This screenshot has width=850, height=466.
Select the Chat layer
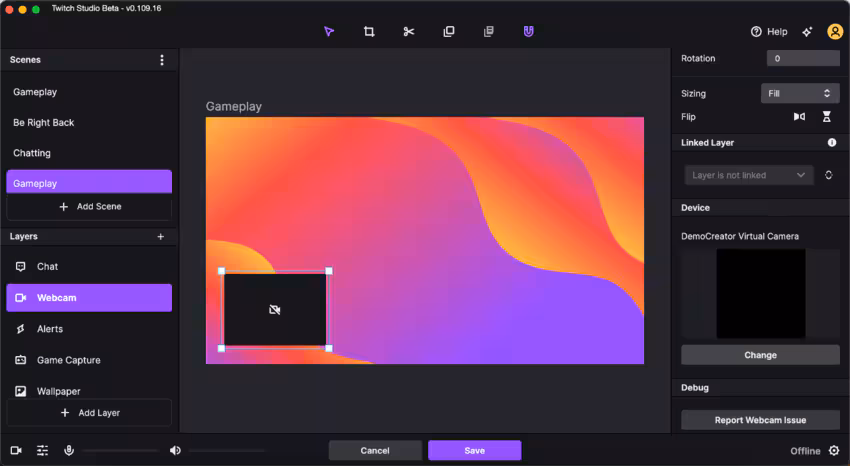pyautogui.click(x=89, y=267)
